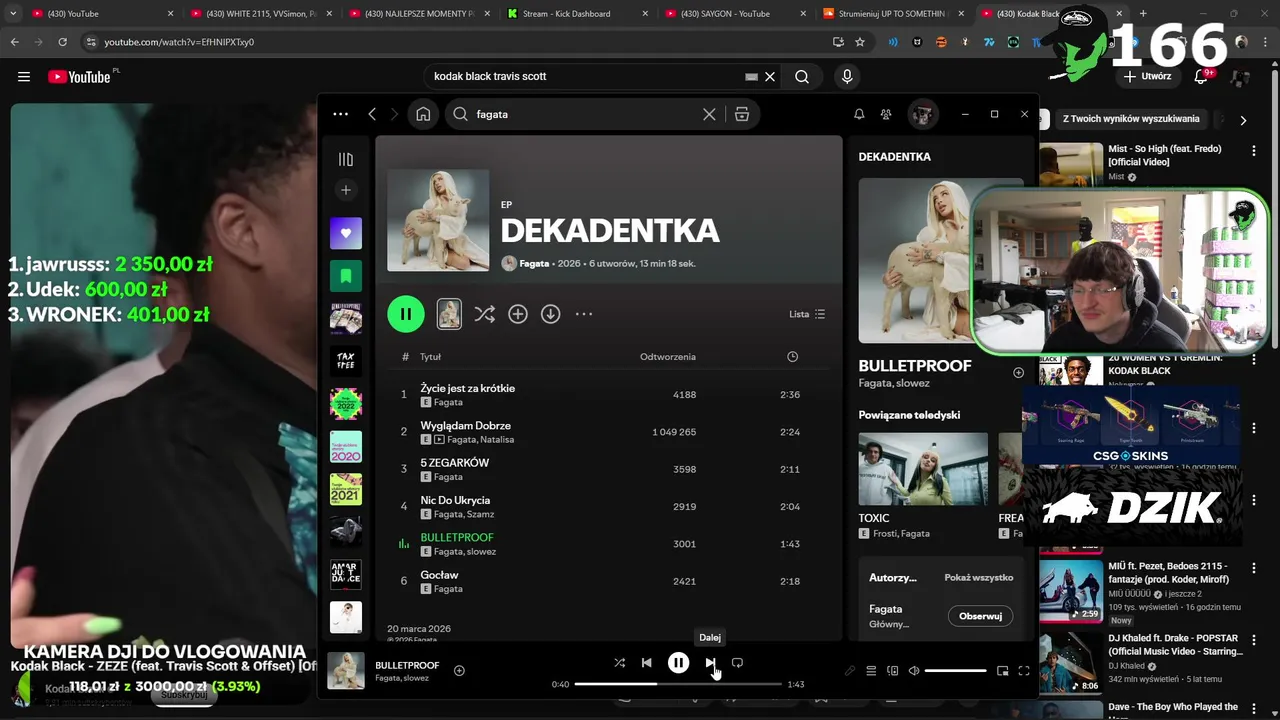Enter Spotify full screen mode
Image resolution: width=1280 pixels, height=720 pixels.
coord(1024,671)
